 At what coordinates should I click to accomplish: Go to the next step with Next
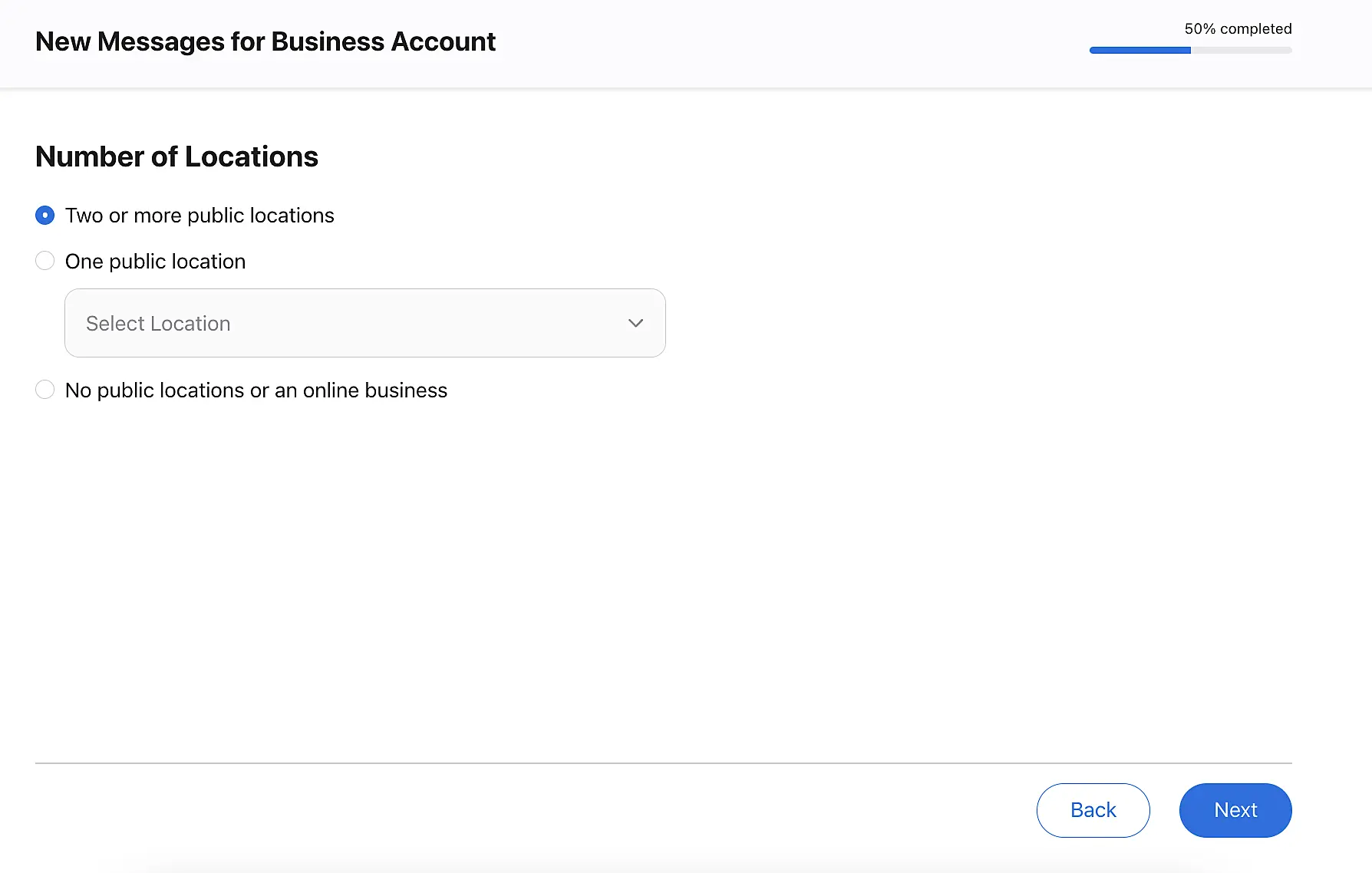(x=1235, y=810)
